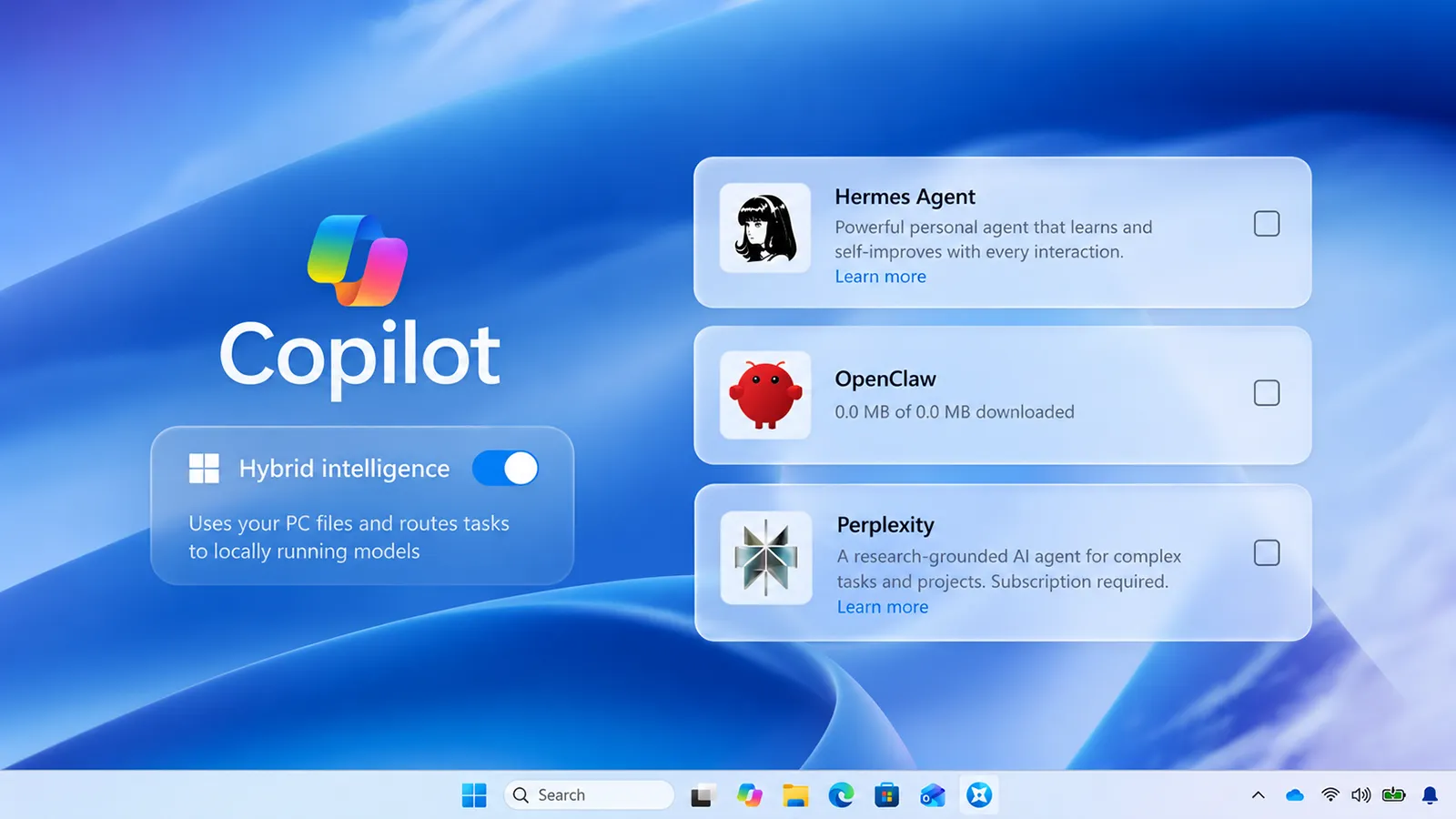
Task: Click the "Hermes Agent" title
Action: click(x=905, y=197)
